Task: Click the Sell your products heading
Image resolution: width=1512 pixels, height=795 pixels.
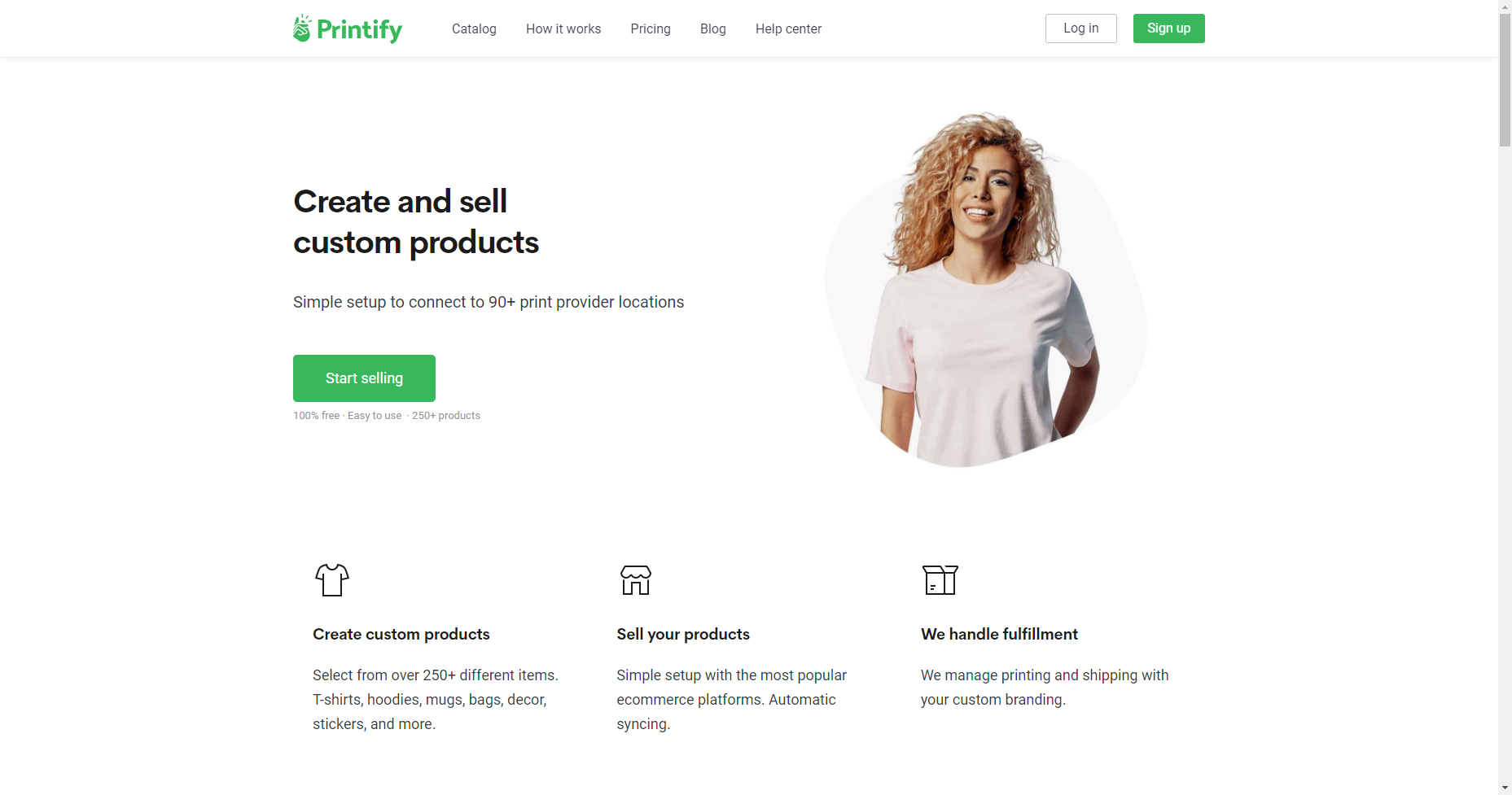Action: point(683,634)
